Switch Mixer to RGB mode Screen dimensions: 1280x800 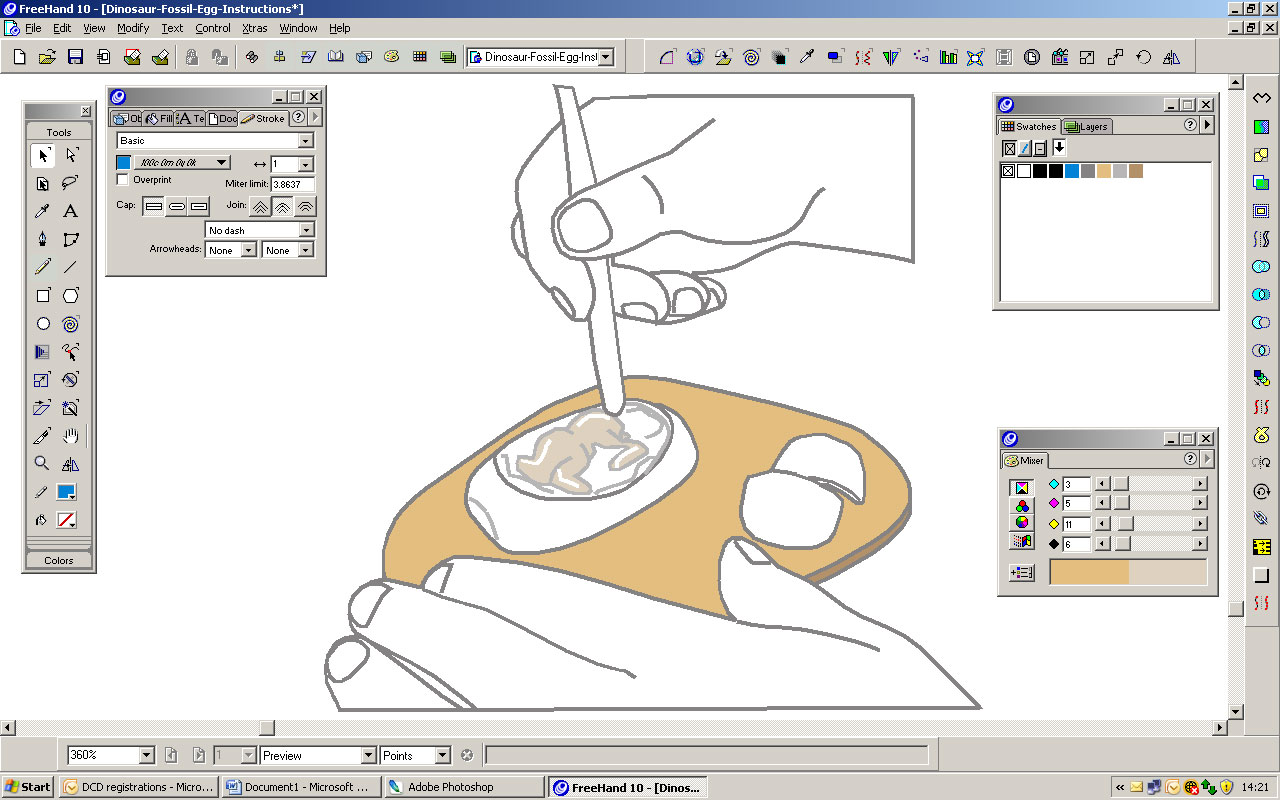(x=1021, y=506)
